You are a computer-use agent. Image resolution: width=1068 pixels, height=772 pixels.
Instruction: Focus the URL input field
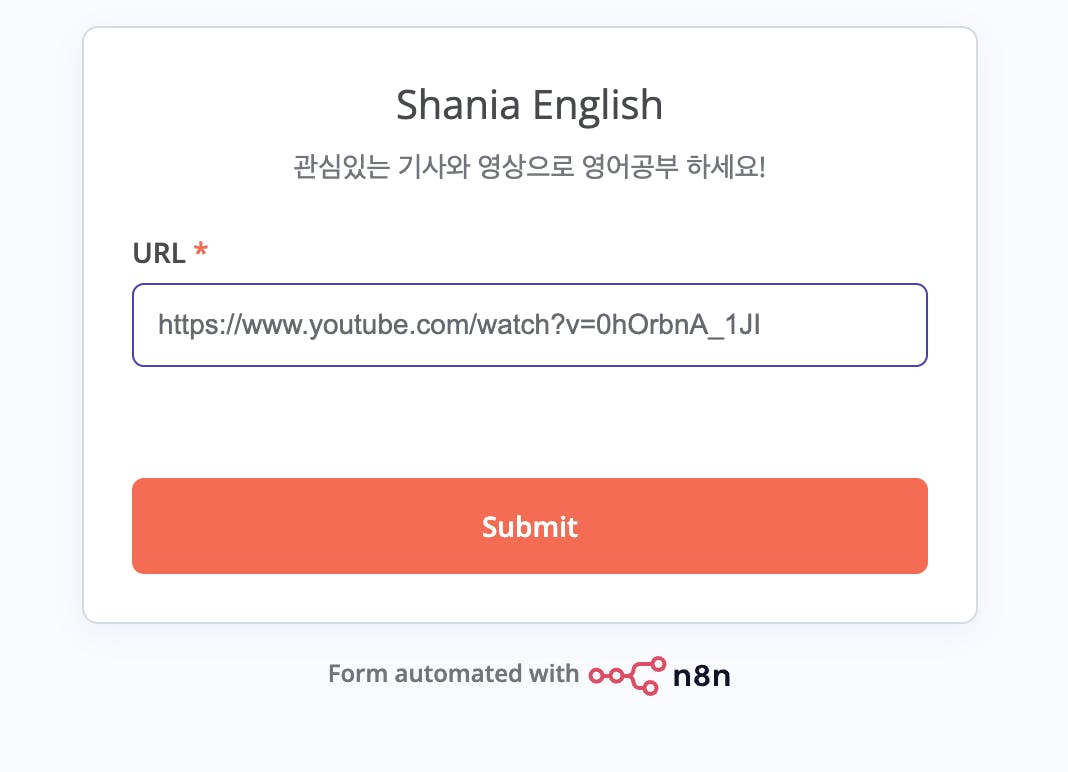[x=529, y=325]
